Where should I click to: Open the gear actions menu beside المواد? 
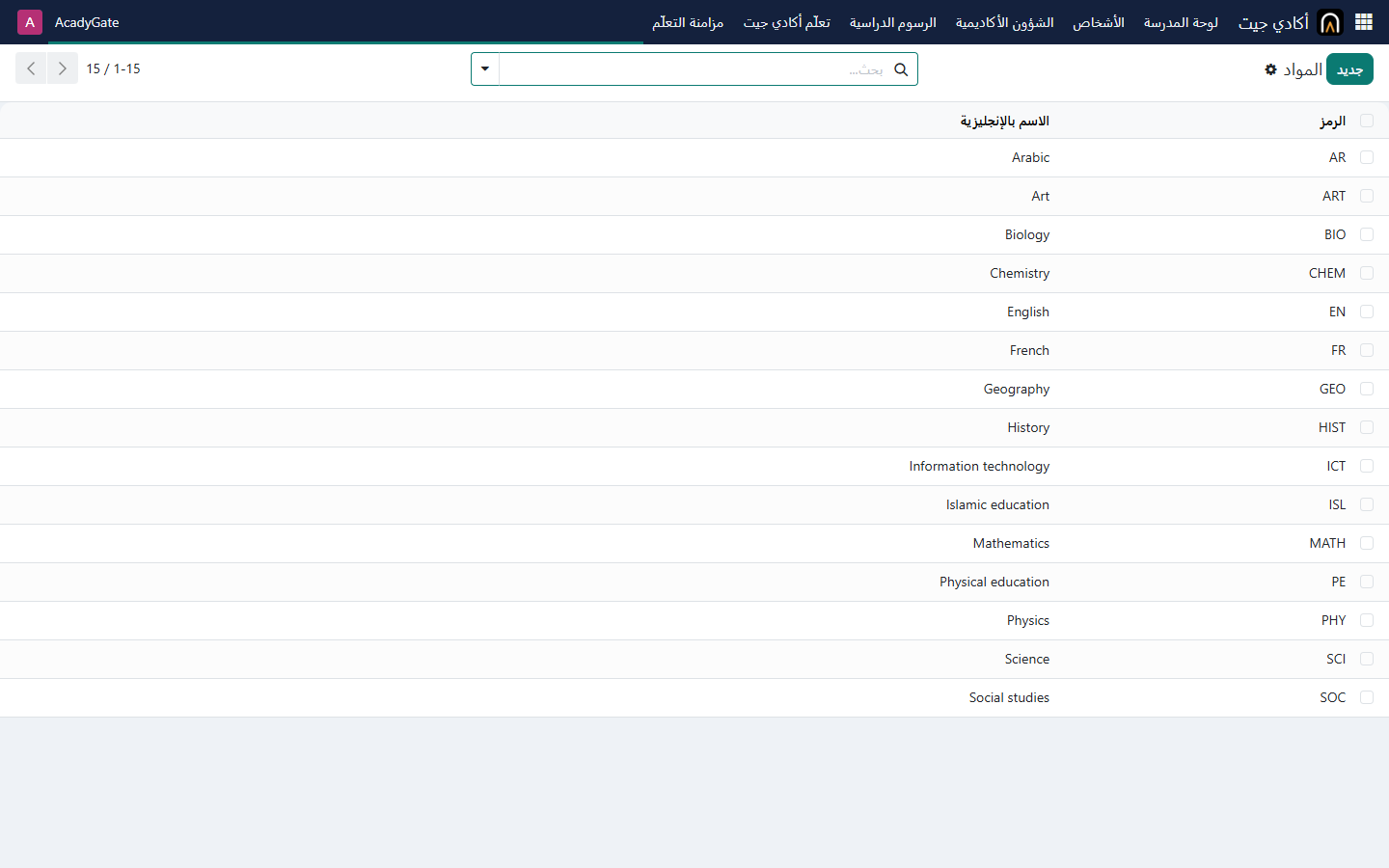[1270, 69]
